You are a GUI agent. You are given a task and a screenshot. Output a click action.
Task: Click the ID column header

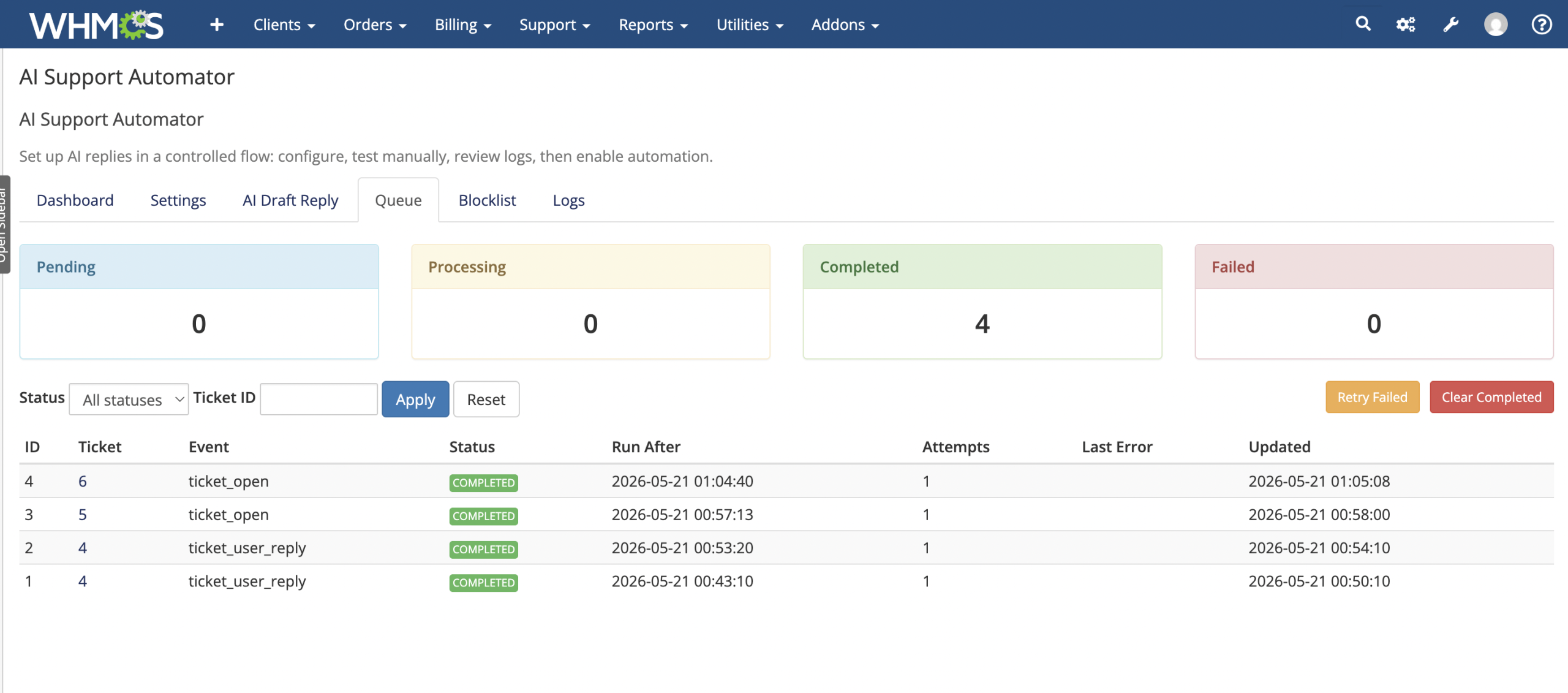(x=32, y=447)
